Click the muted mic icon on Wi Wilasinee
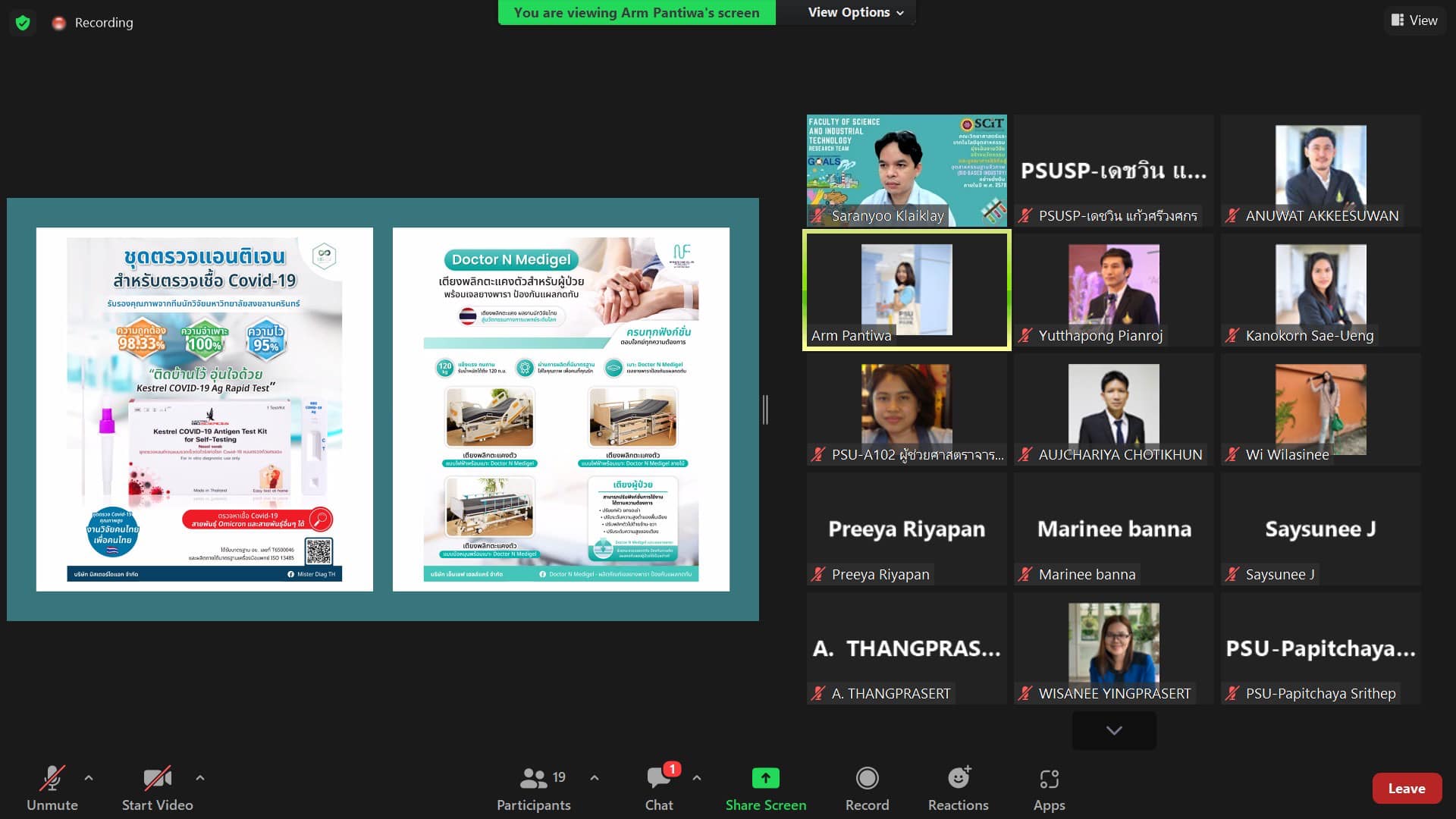The width and height of the screenshot is (1456, 819). coord(1232,455)
